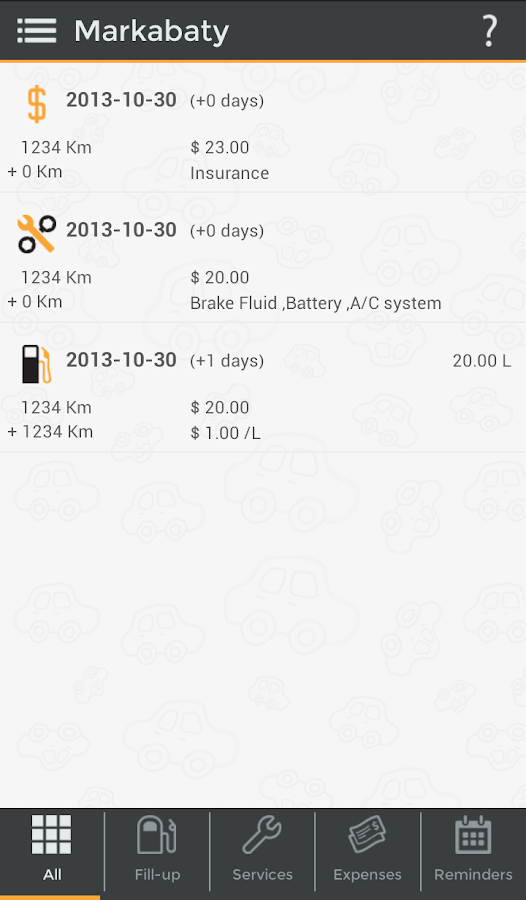Click the $ 23.00 expense amount
The width and height of the screenshot is (526, 900).
220,148
